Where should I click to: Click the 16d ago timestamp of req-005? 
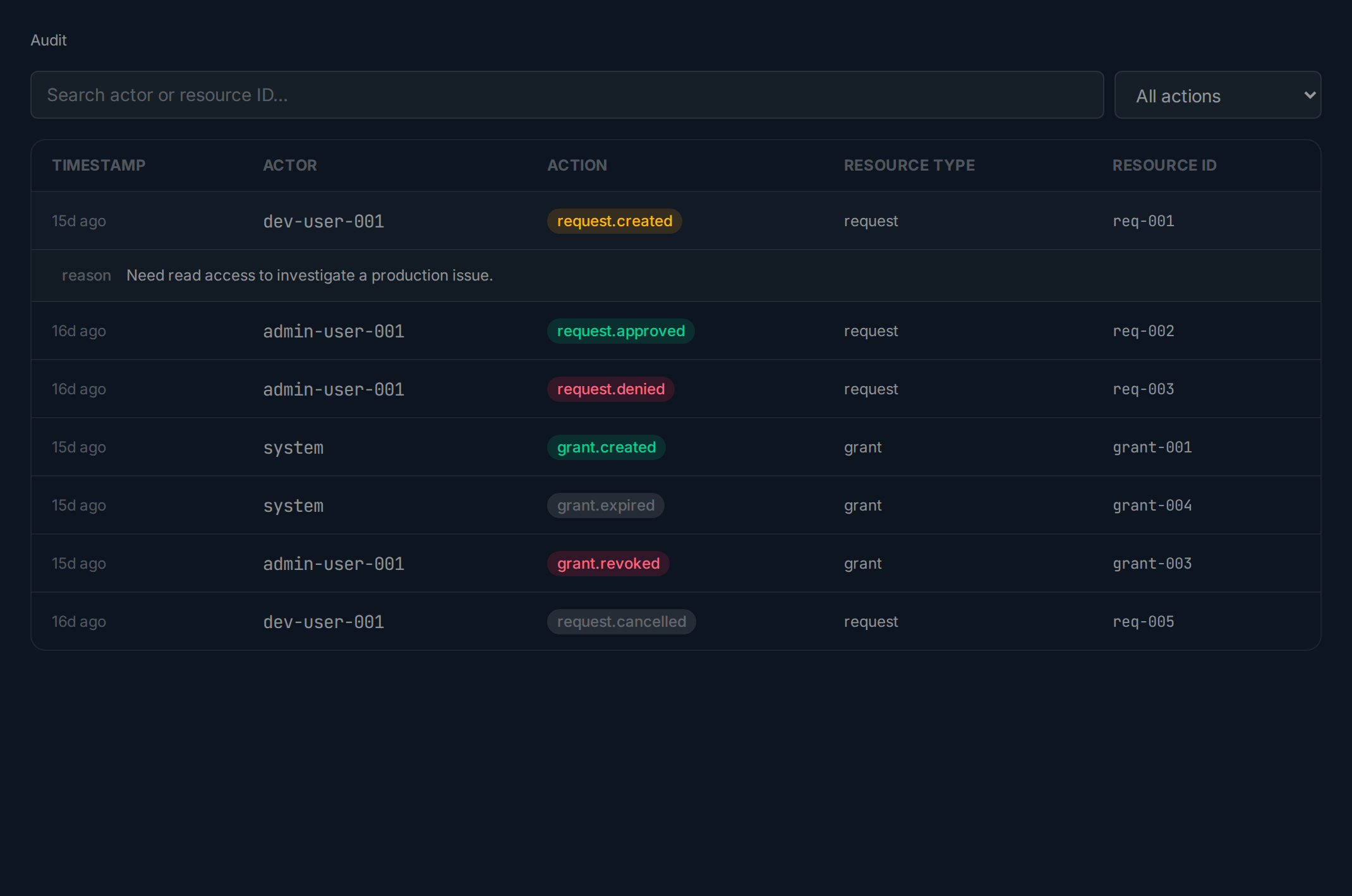tap(79, 622)
